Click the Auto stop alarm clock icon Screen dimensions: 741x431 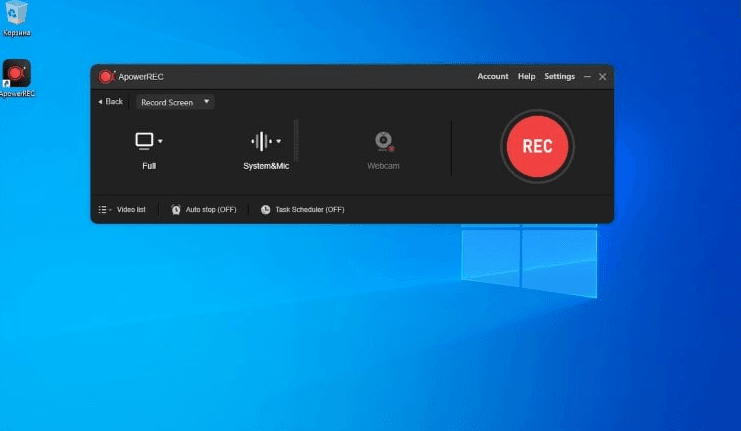[x=176, y=209]
